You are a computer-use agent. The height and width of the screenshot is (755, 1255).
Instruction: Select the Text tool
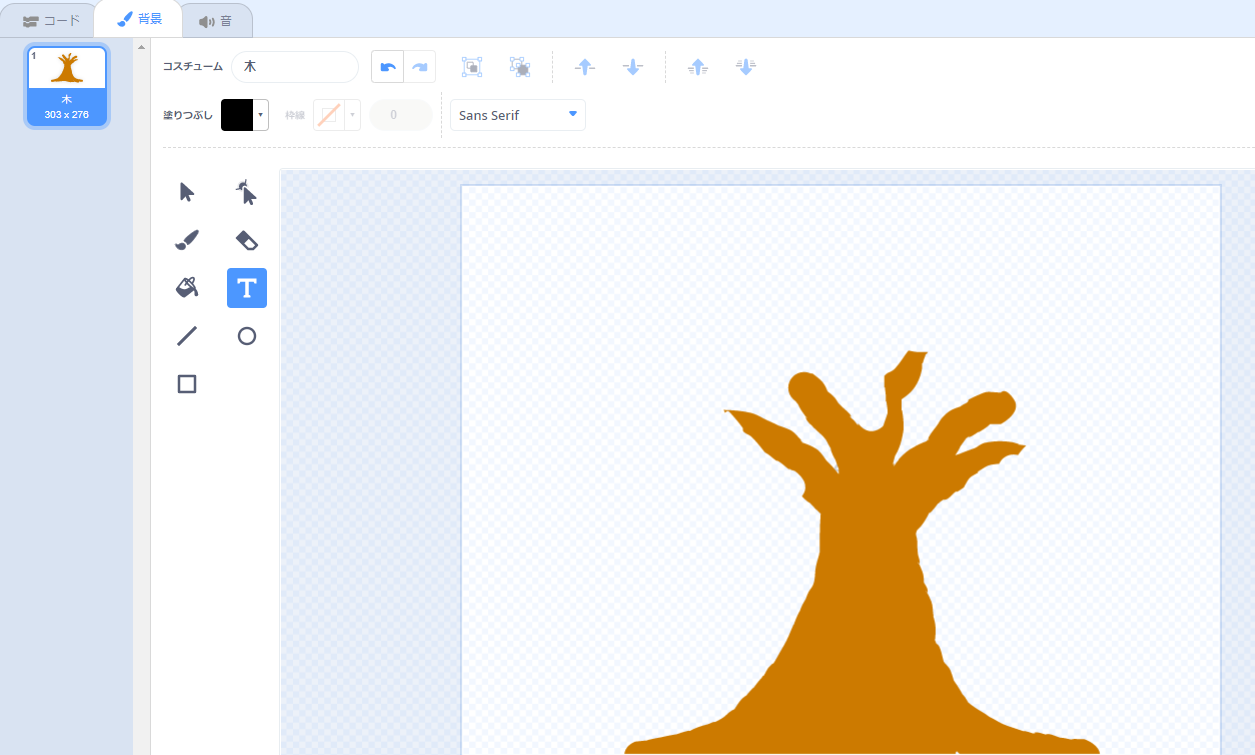click(x=246, y=288)
